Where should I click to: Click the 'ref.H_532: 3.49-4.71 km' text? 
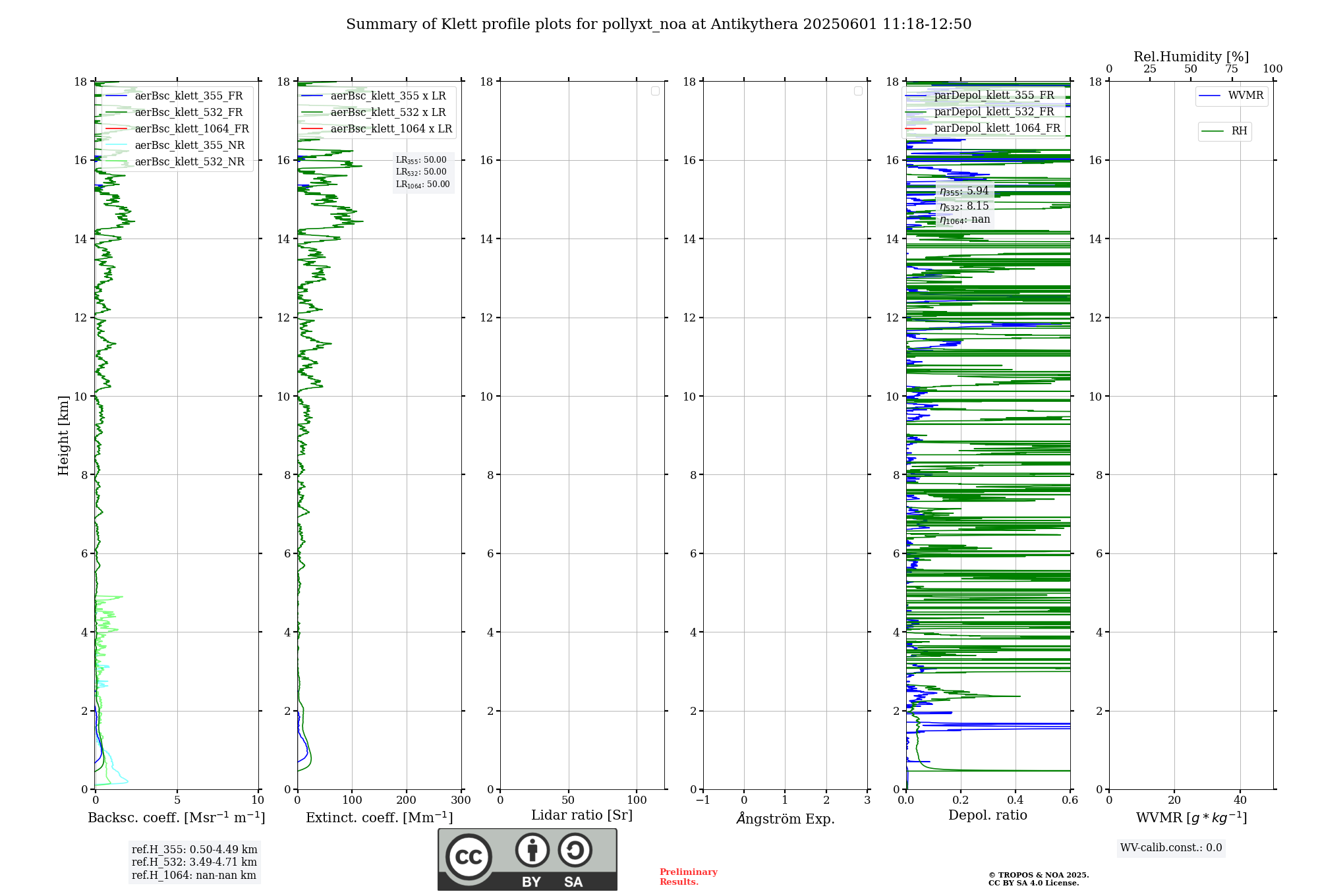[194, 862]
